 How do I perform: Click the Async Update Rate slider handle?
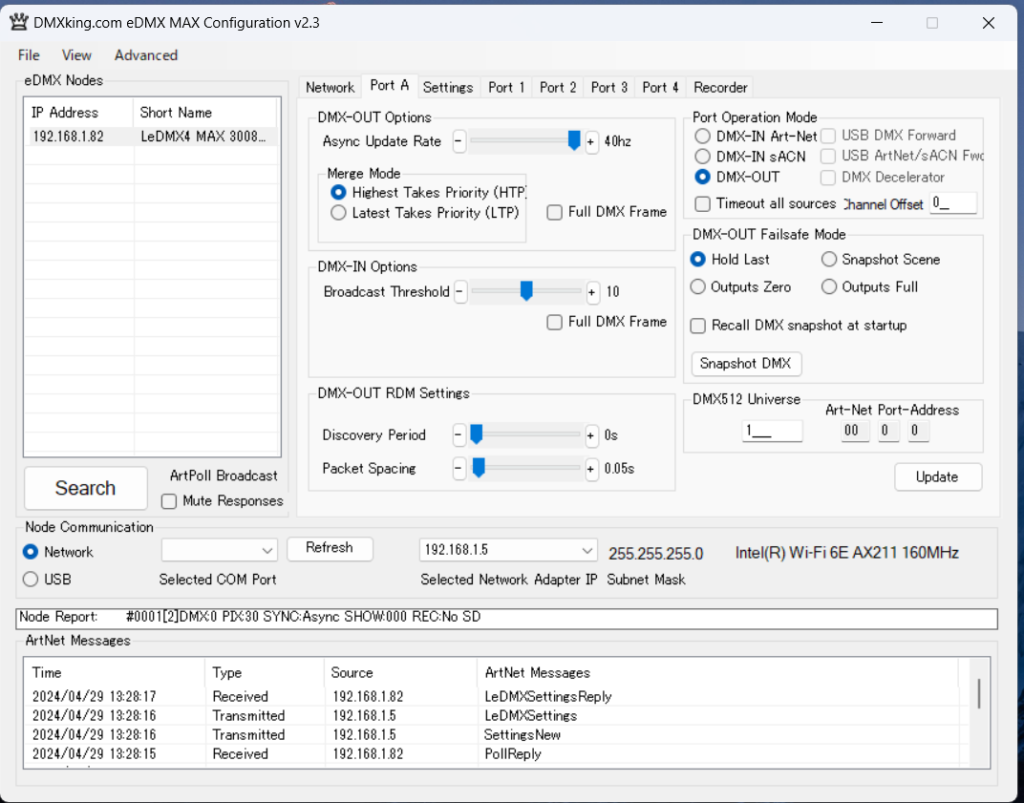click(573, 140)
